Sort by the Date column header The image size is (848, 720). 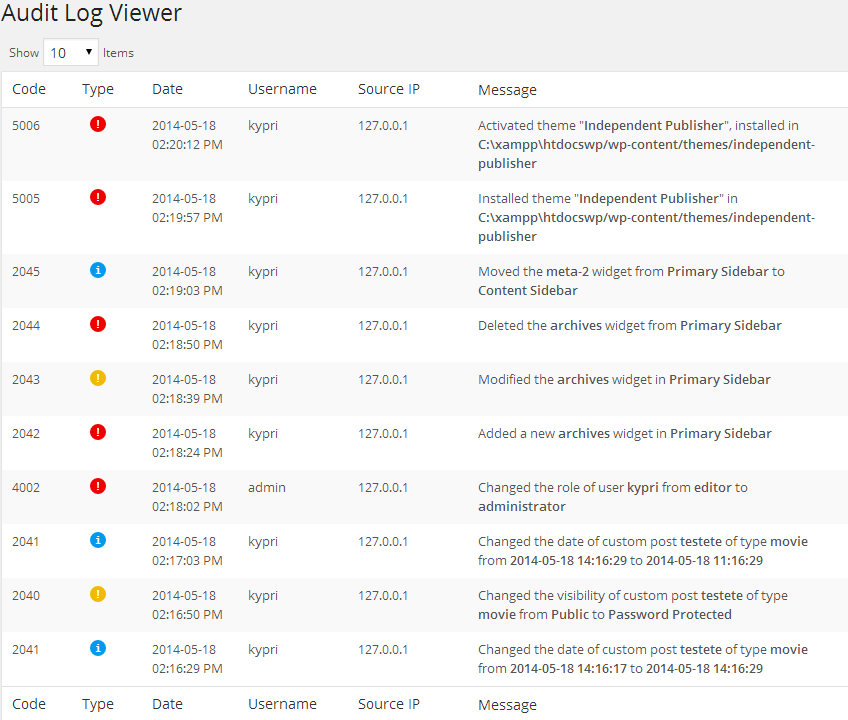click(167, 89)
